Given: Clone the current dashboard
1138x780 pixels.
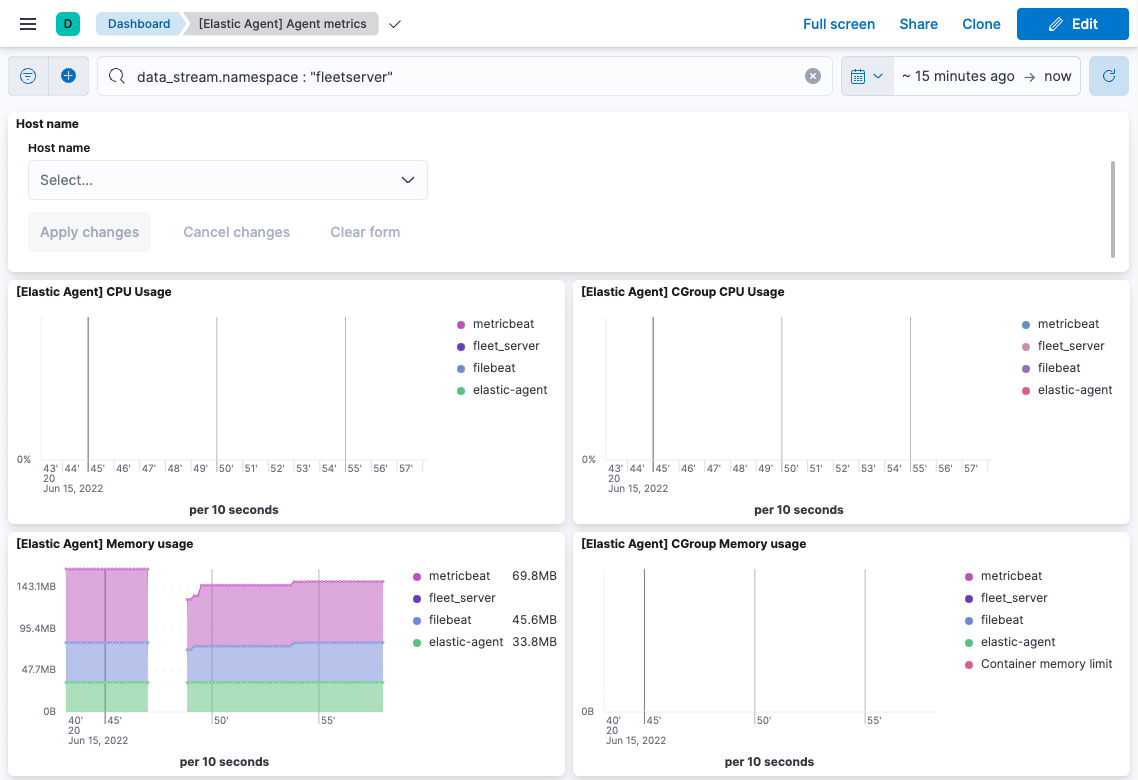Looking at the screenshot, I should [x=981, y=23].
